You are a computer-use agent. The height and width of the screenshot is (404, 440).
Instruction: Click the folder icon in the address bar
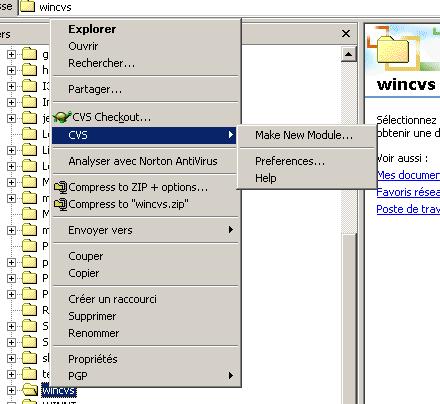[27, 6]
